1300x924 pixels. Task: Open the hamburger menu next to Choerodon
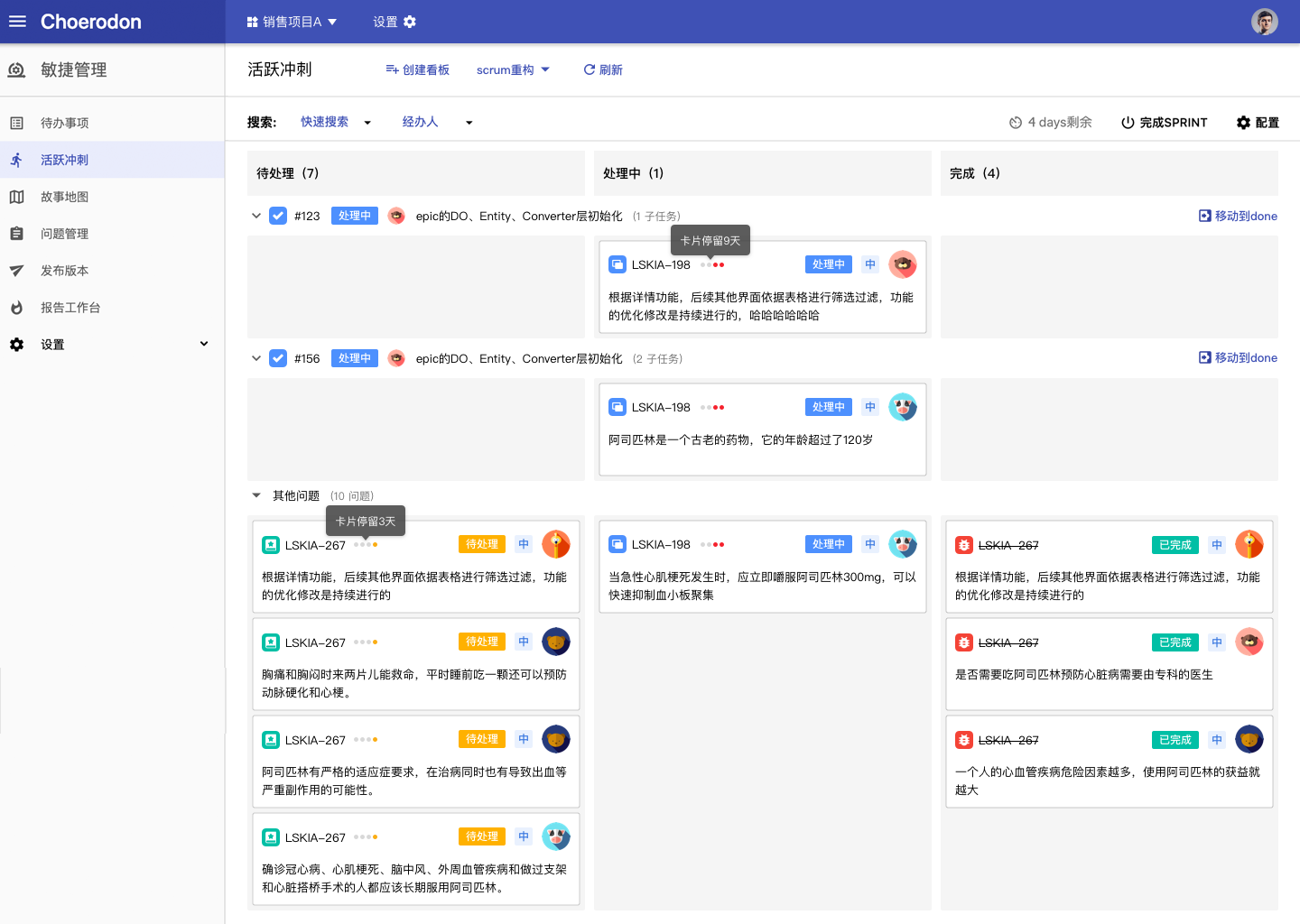pyautogui.click(x=17, y=21)
